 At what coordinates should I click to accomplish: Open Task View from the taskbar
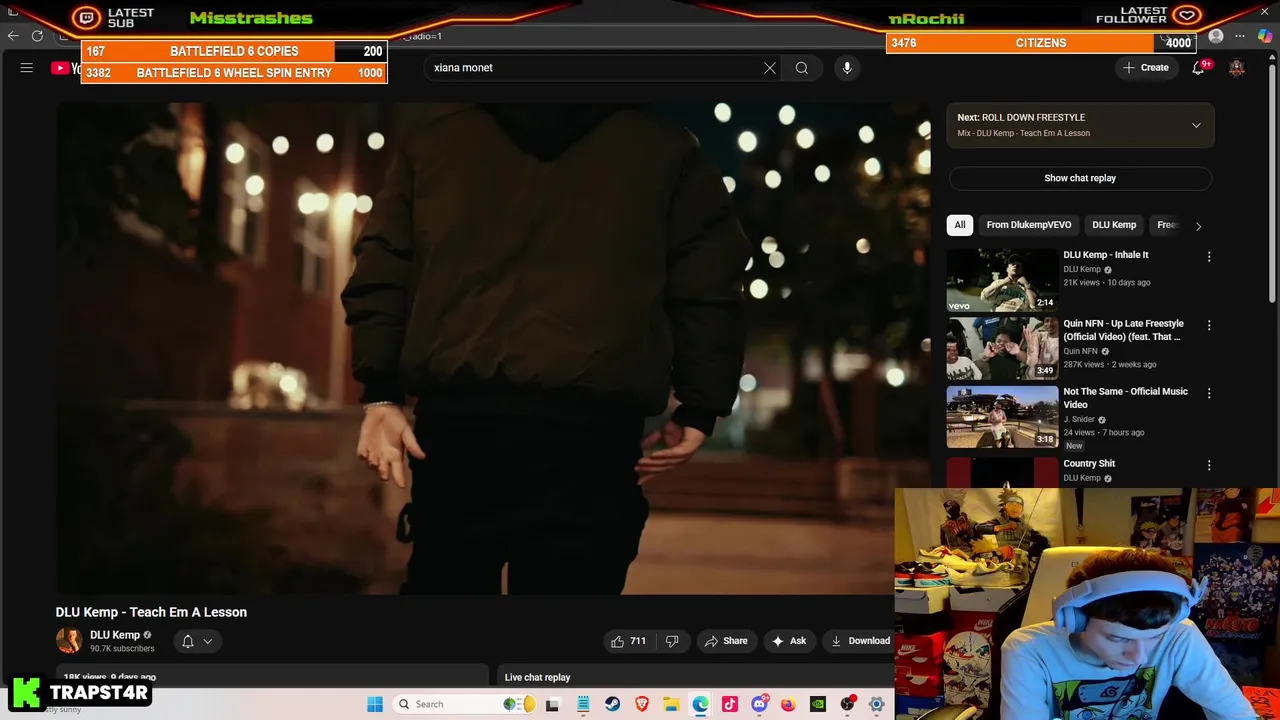(x=552, y=704)
